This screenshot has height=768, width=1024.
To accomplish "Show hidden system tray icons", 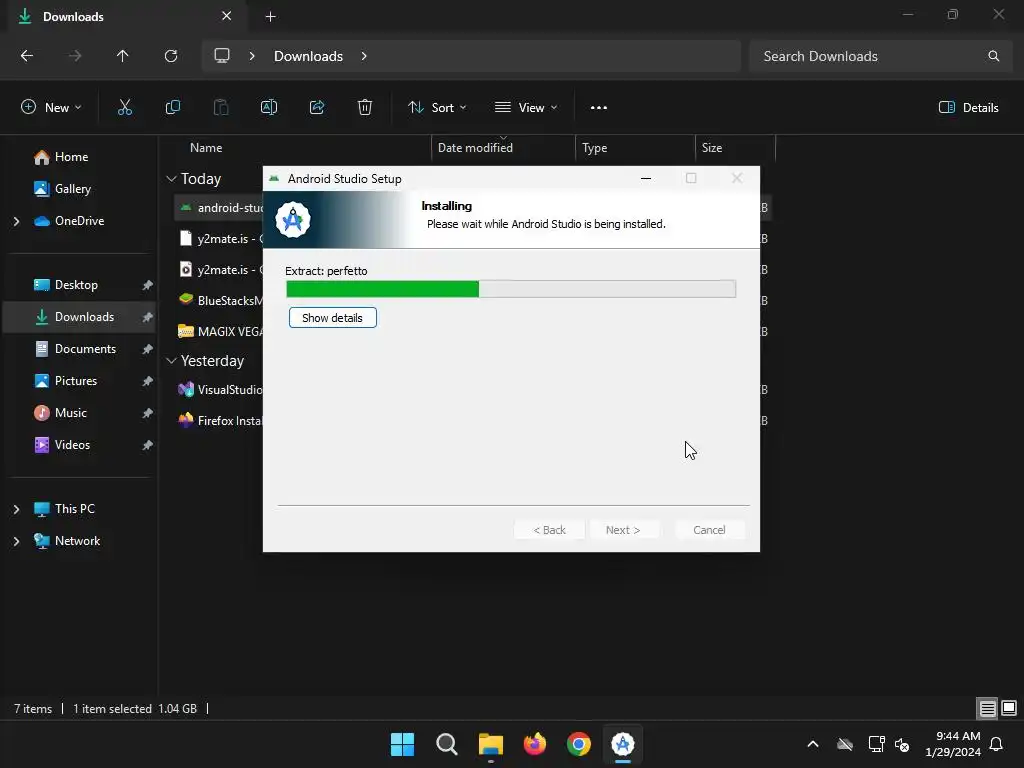I will (812, 744).
